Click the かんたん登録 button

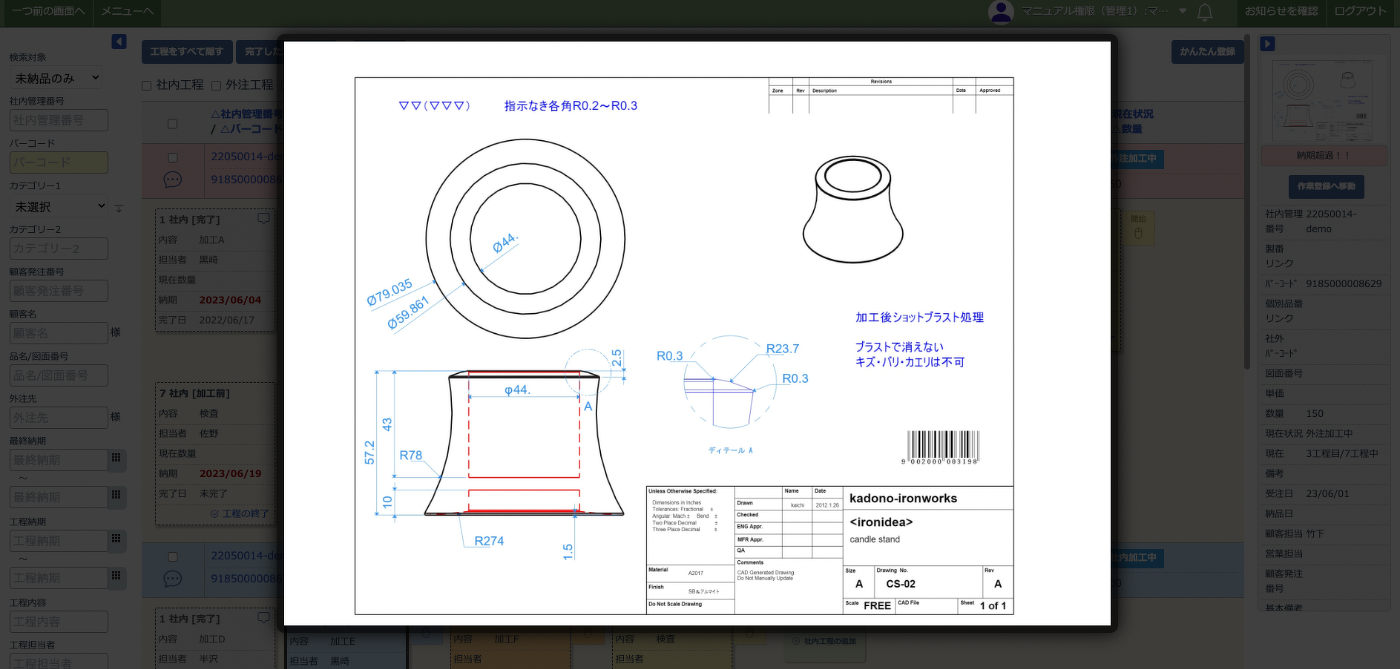(1207, 52)
